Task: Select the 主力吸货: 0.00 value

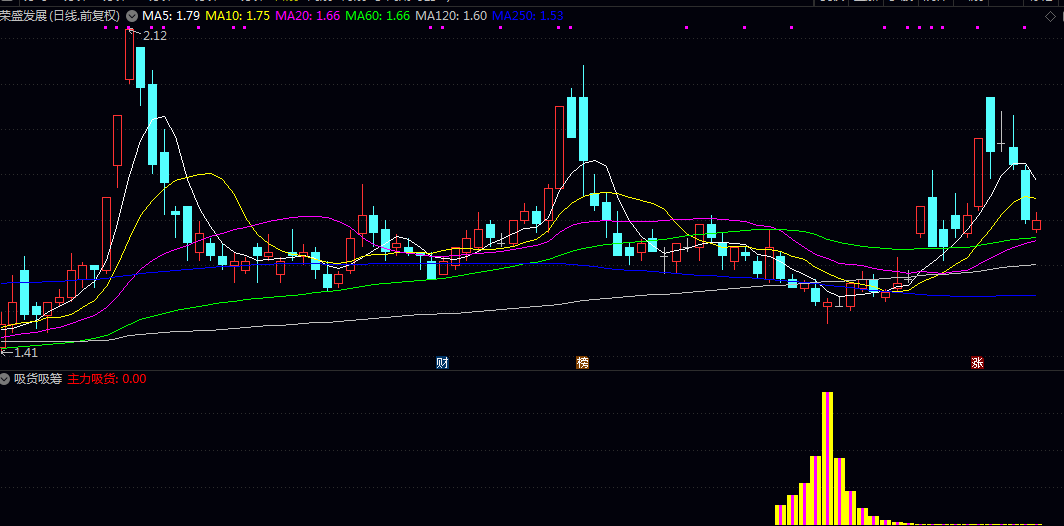Action: click(107, 379)
